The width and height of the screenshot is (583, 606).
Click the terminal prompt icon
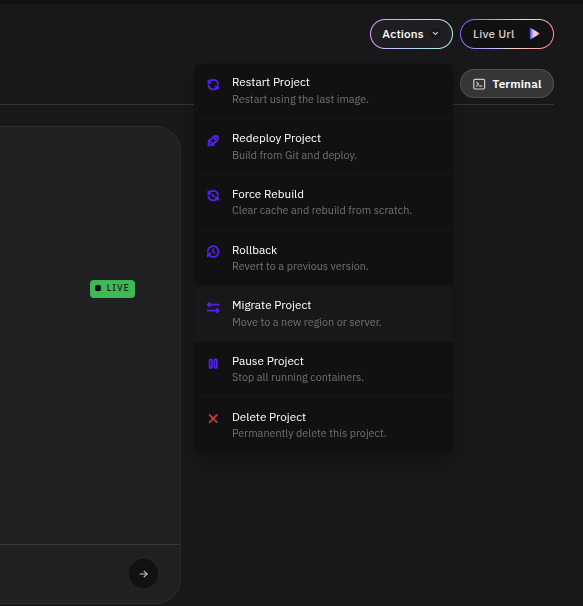pyautogui.click(x=479, y=84)
